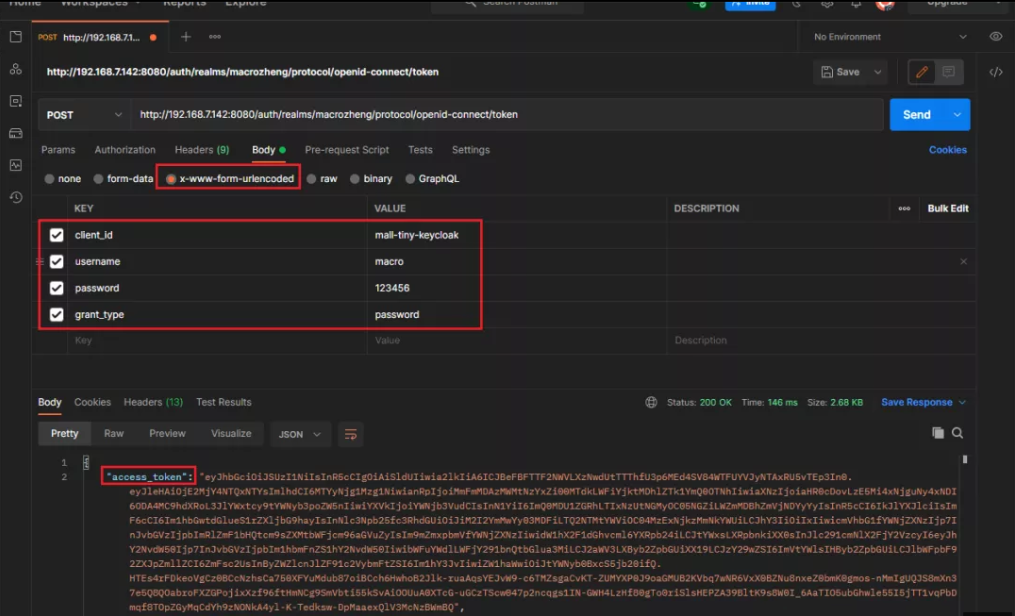Open the History sidebar icon
Image resolution: width=1015 pixels, height=616 pixels.
[15, 197]
